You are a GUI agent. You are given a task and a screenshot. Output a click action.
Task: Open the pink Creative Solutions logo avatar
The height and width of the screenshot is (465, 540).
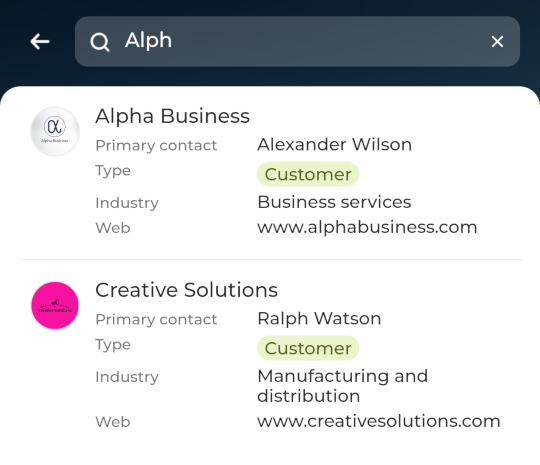pyautogui.click(x=55, y=305)
